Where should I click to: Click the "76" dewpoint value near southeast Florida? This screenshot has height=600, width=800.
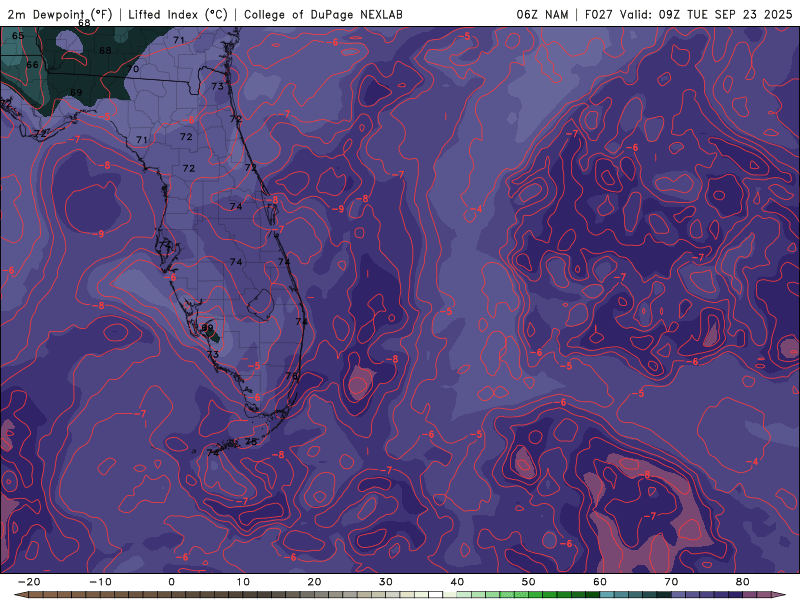coord(291,376)
